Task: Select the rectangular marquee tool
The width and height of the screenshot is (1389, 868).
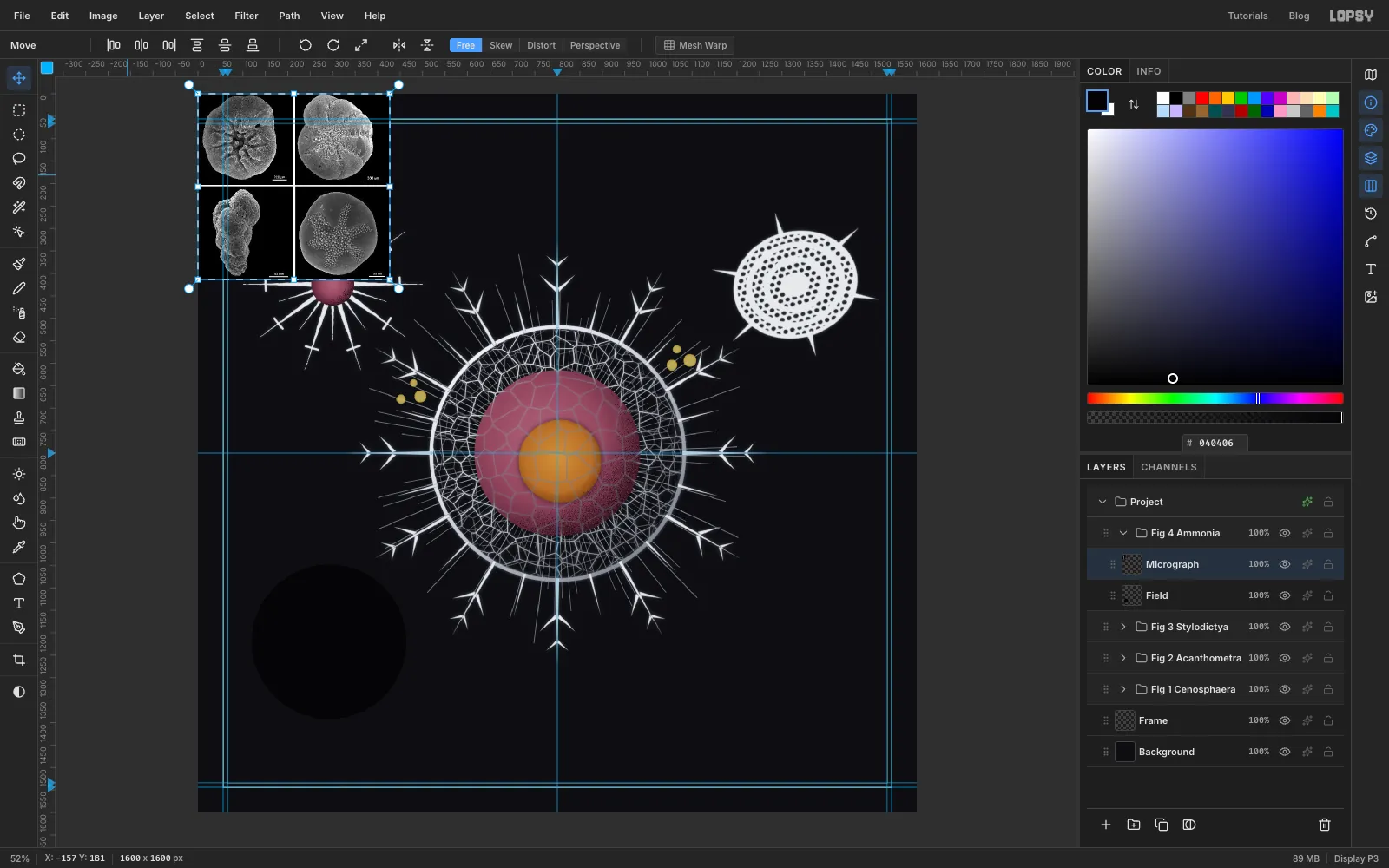Action: [x=18, y=110]
